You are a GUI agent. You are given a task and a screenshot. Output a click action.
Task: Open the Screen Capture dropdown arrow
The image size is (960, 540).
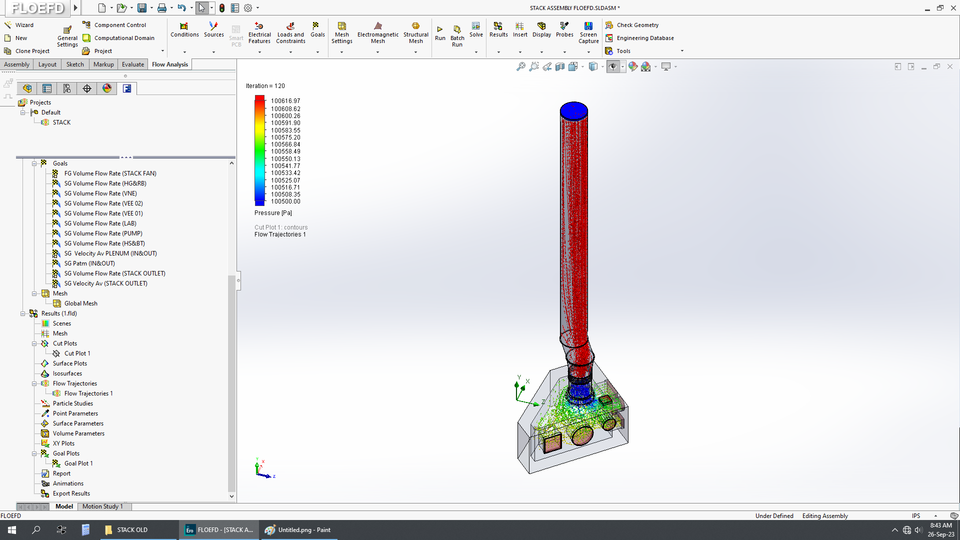tap(588, 52)
